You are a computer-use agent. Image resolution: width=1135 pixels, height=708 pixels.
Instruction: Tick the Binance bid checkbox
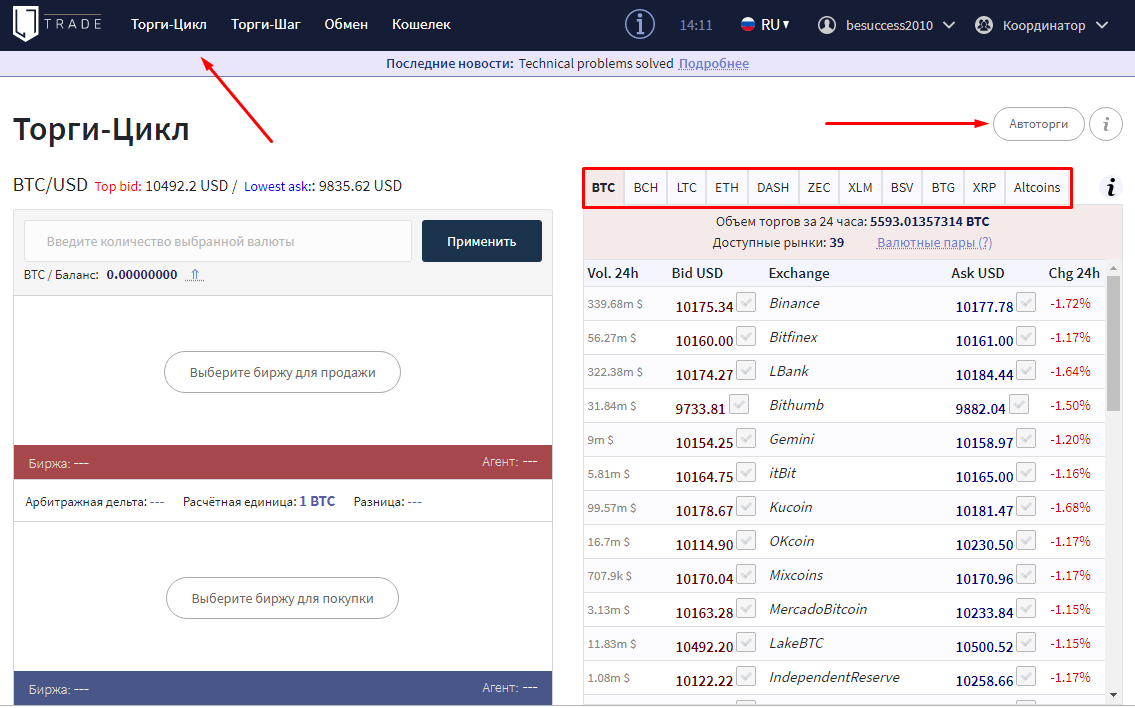(746, 302)
